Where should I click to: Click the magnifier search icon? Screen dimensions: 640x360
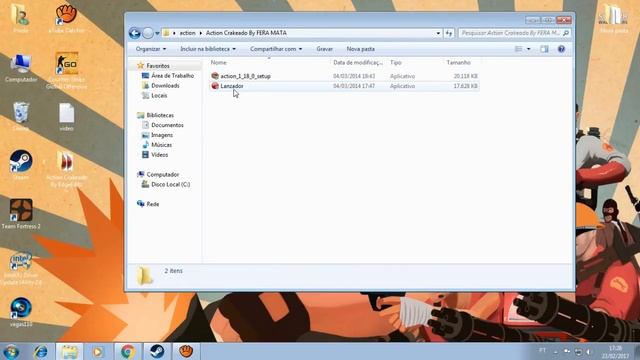click(x=566, y=33)
